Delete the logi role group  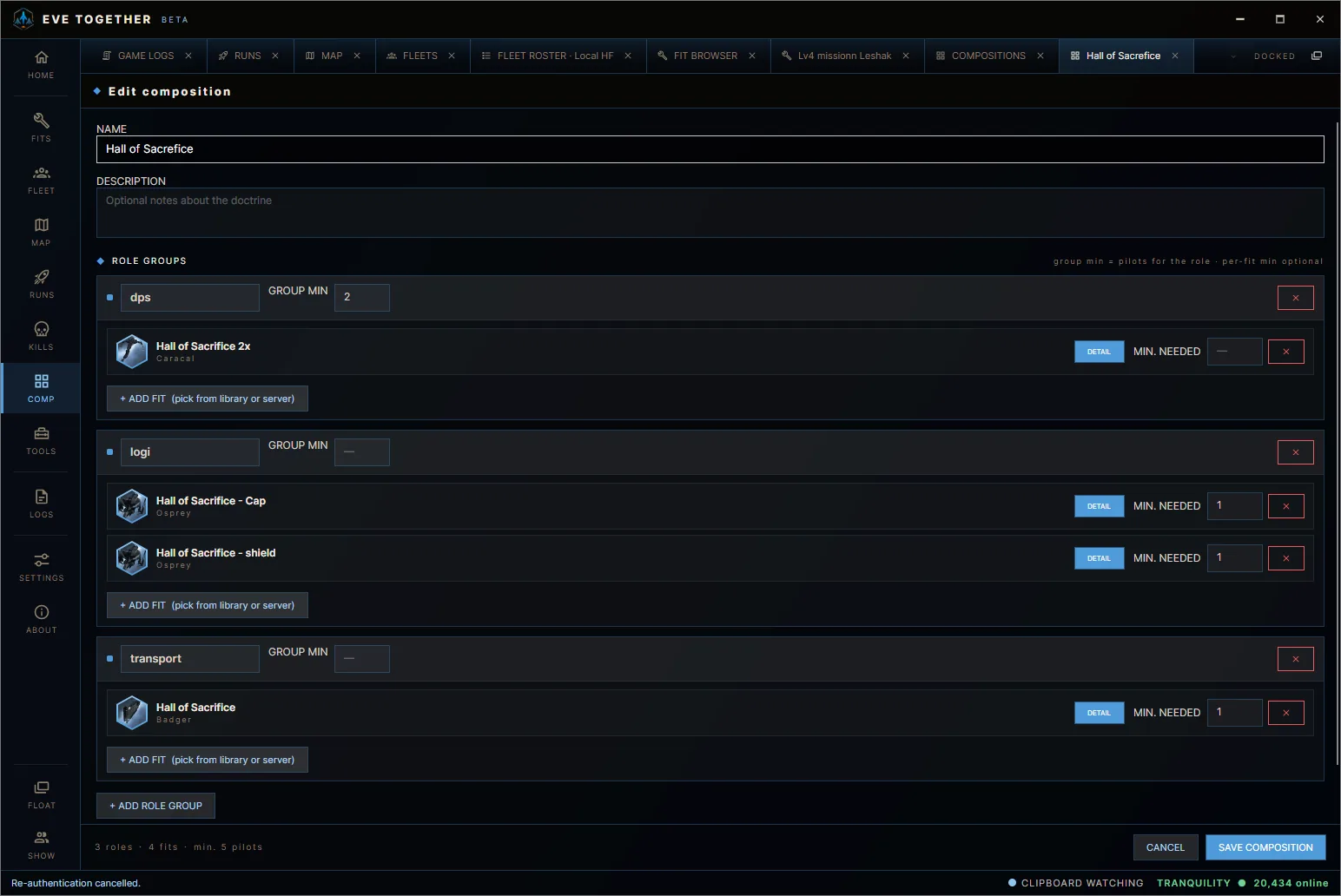pyautogui.click(x=1295, y=452)
